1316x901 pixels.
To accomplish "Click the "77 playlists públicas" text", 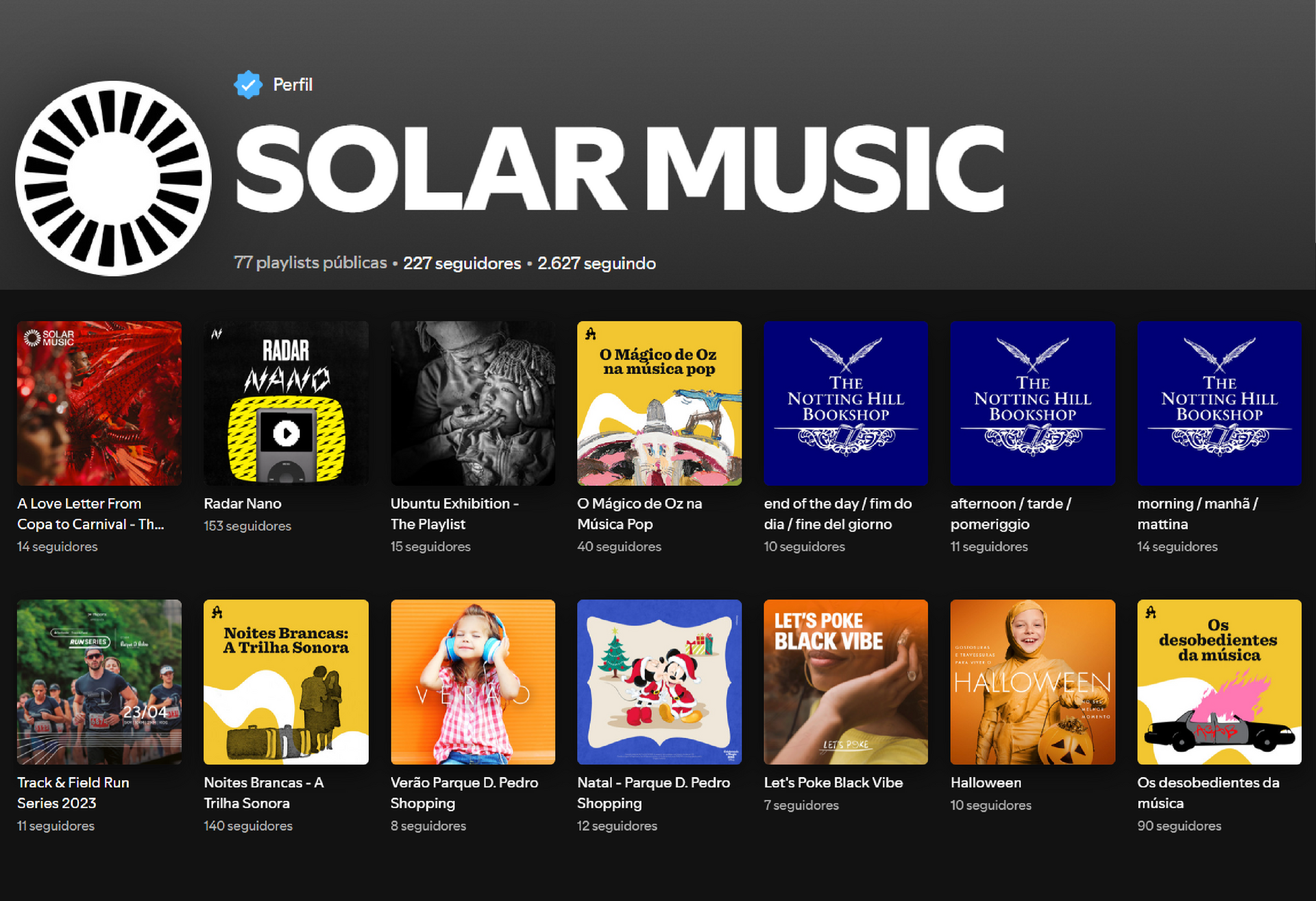I will (x=310, y=263).
